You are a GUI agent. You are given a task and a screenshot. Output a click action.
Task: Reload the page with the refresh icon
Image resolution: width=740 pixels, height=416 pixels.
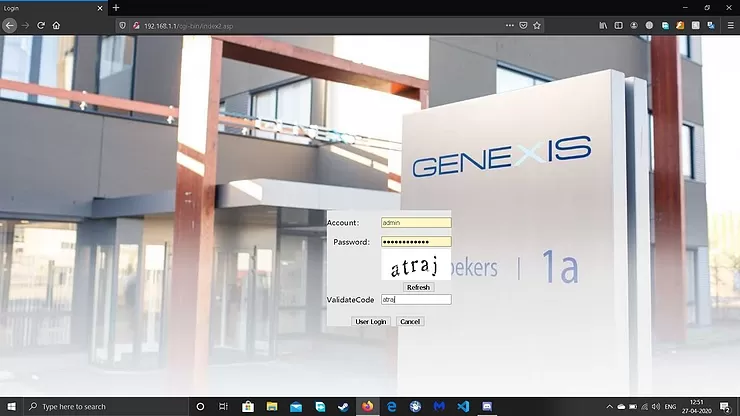pyautogui.click(x=41, y=25)
